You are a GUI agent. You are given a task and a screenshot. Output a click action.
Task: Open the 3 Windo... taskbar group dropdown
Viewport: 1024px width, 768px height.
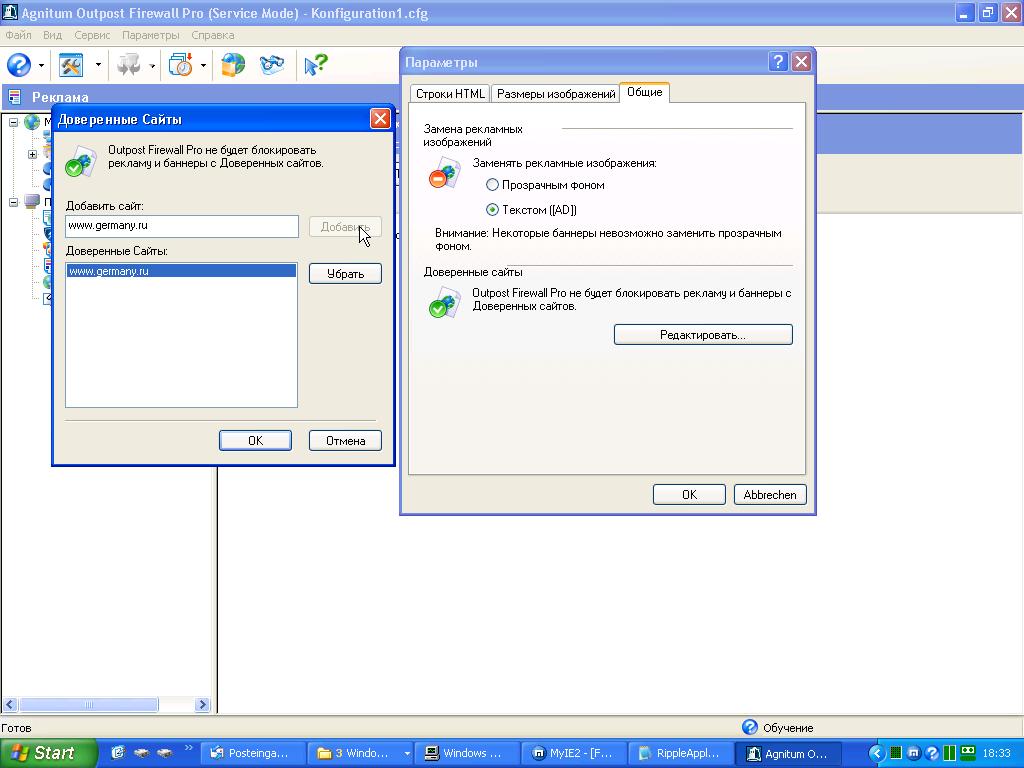pos(407,753)
